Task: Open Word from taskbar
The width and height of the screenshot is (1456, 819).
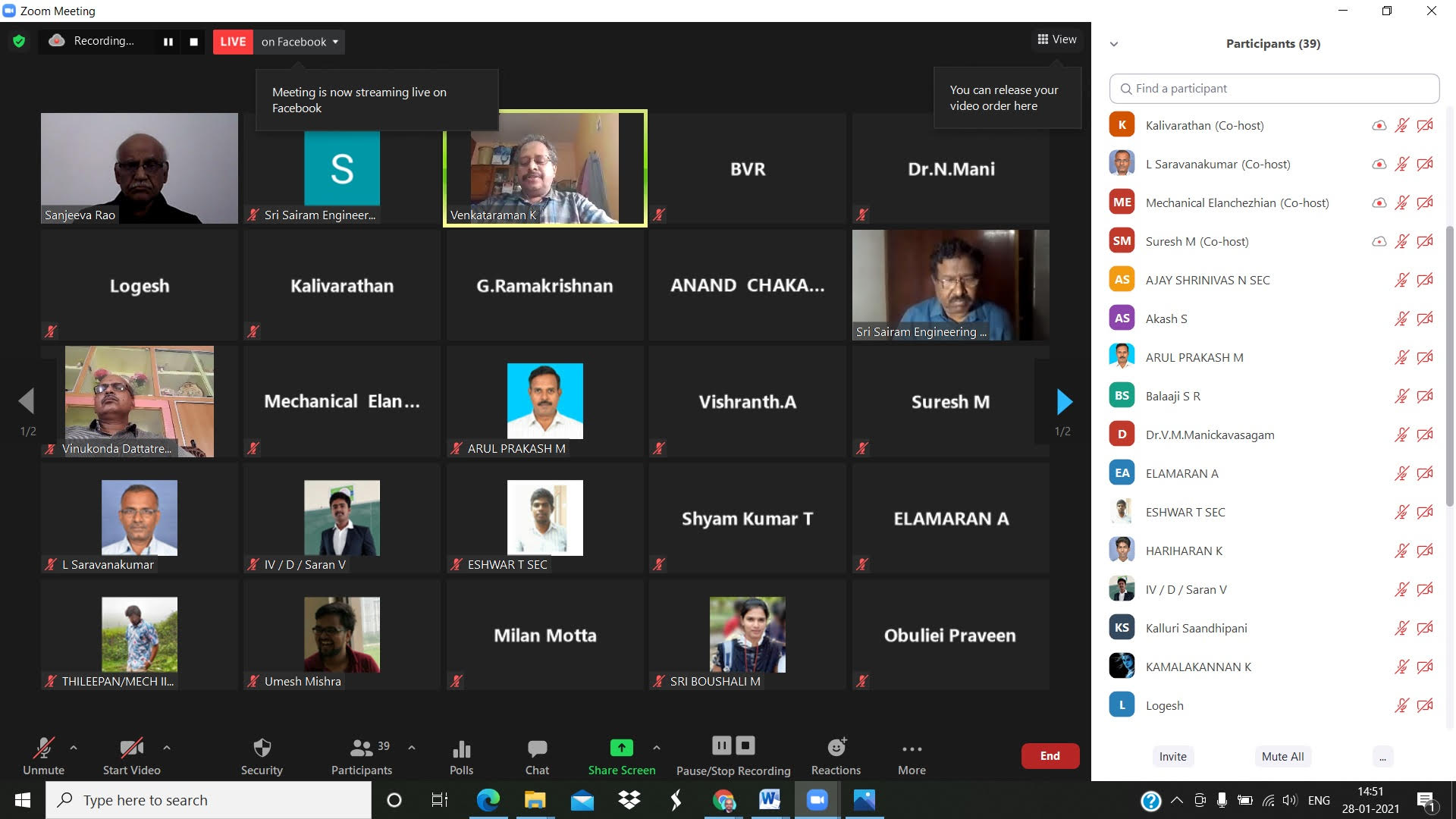Action: click(770, 800)
